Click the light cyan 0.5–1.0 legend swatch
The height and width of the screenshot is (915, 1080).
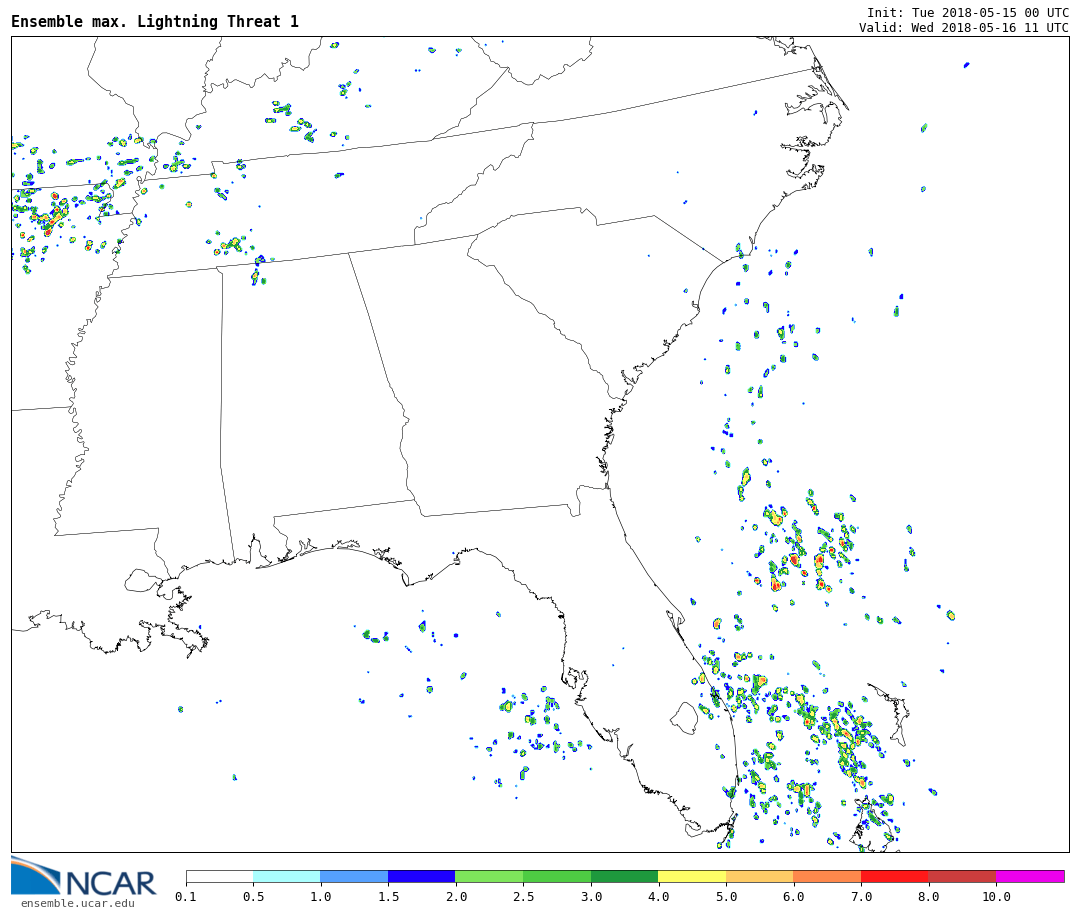(286, 876)
